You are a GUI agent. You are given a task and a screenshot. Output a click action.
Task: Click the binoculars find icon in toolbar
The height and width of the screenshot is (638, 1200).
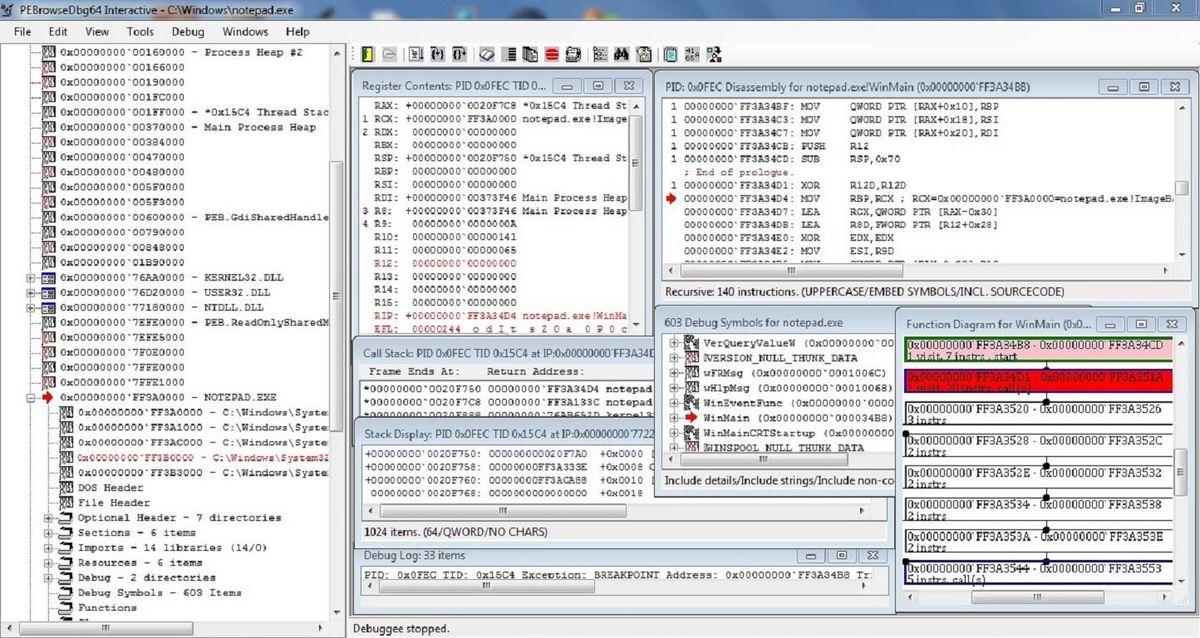tap(622, 54)
